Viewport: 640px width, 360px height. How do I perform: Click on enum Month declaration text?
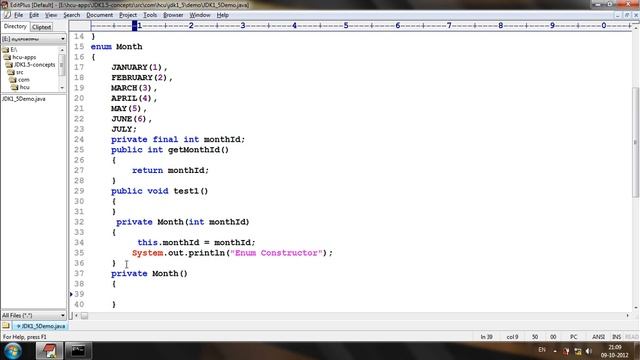[x=116, y=47]
